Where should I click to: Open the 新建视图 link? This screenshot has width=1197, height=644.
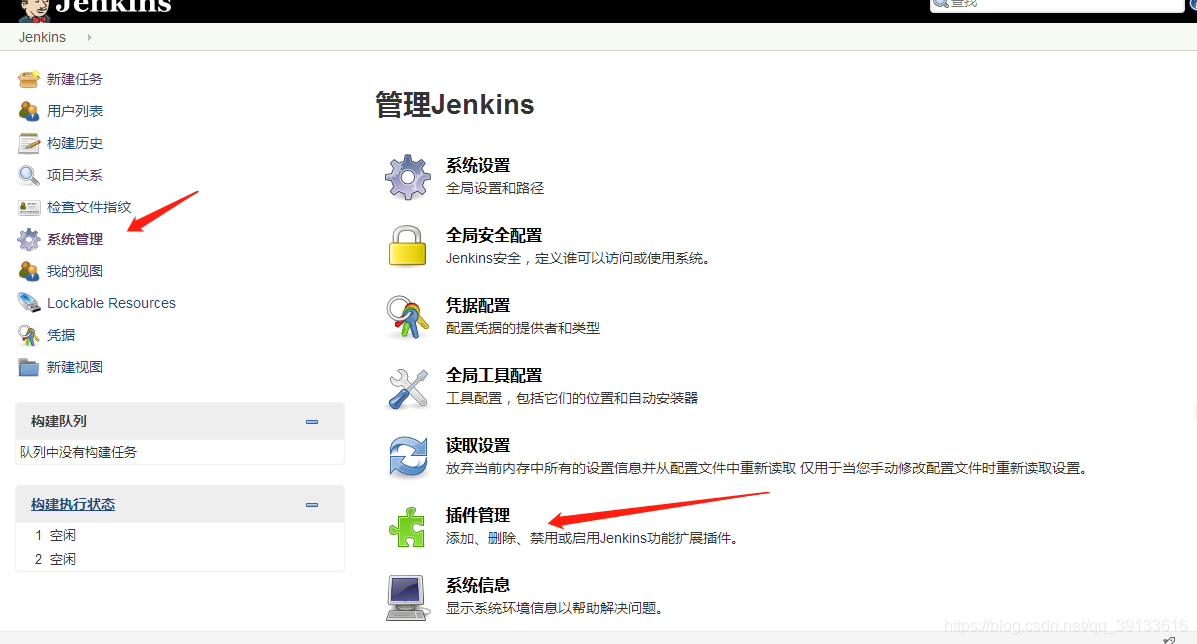[75, 367]
